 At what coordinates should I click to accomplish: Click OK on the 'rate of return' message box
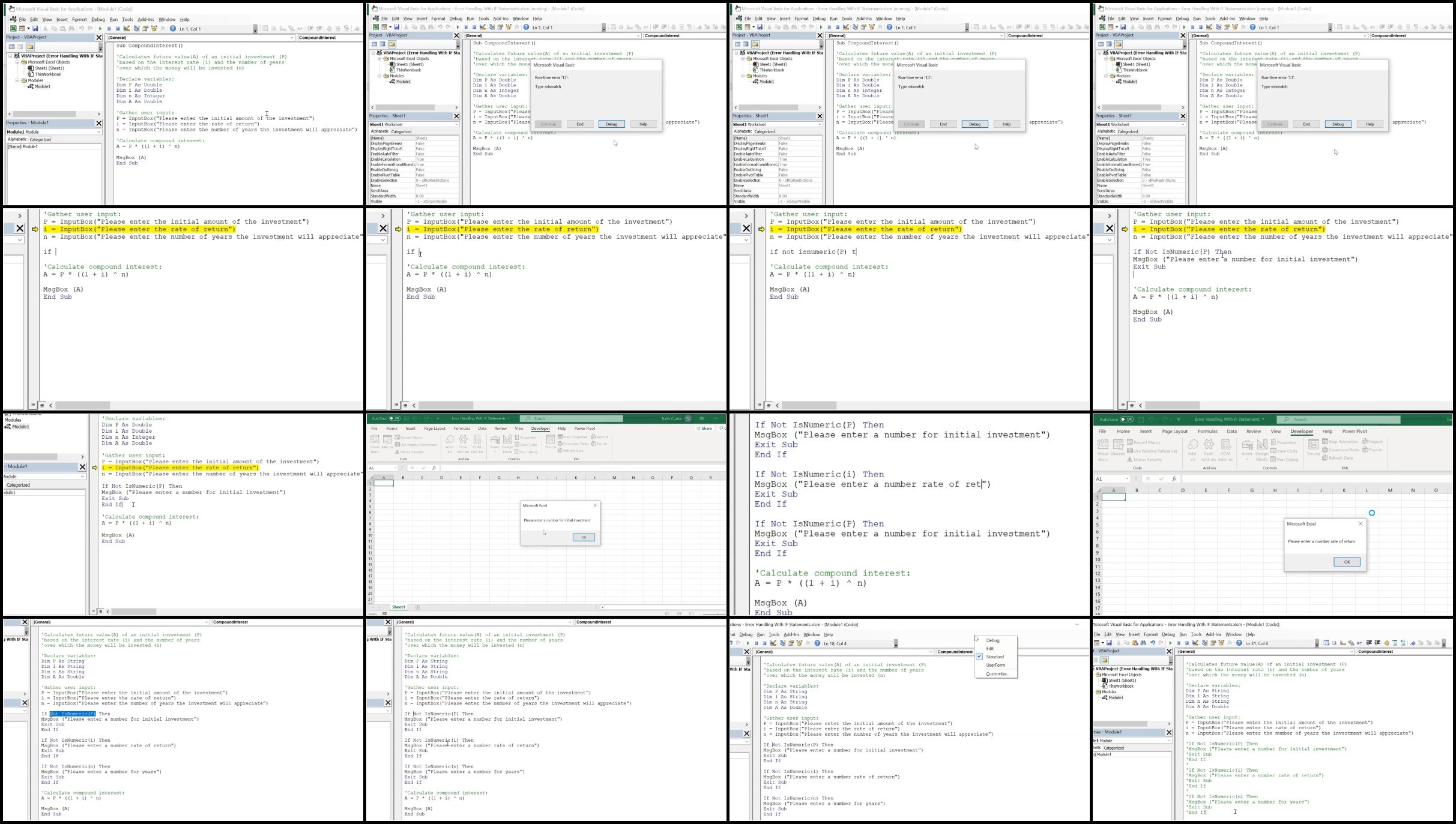coord(1347,562)
